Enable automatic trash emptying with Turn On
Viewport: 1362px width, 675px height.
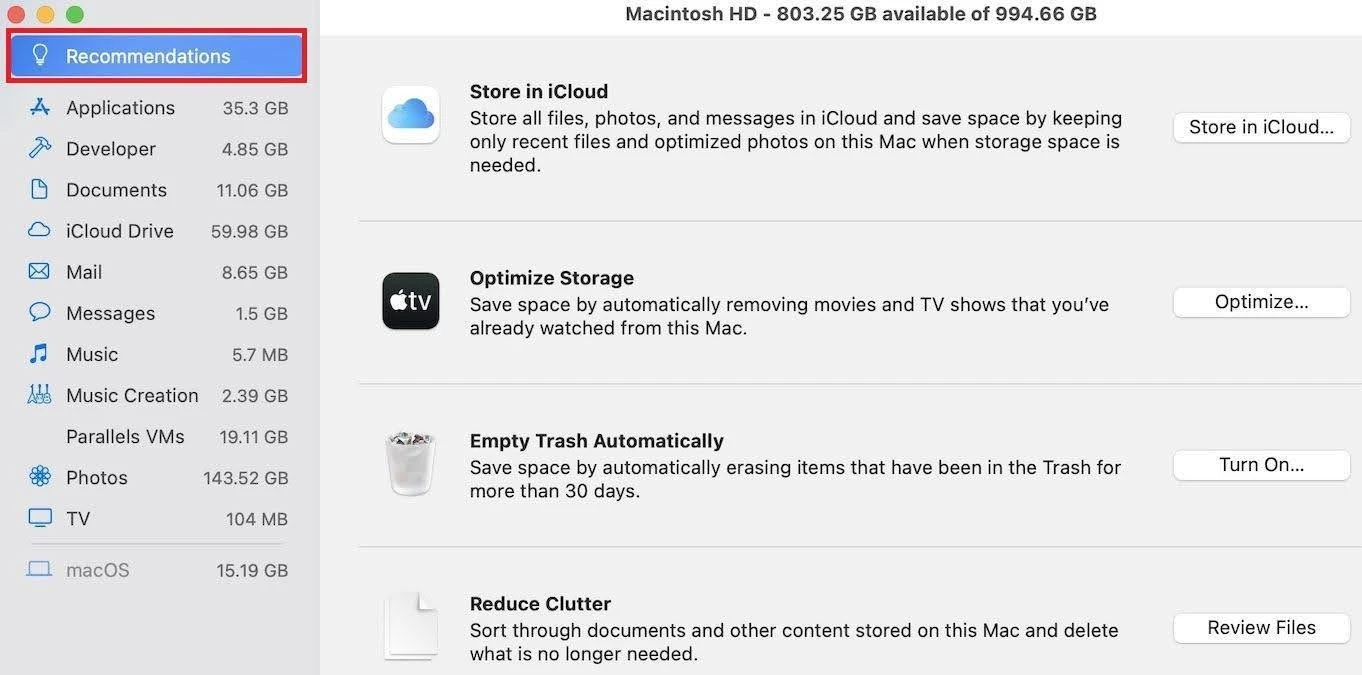(1261, 464)
